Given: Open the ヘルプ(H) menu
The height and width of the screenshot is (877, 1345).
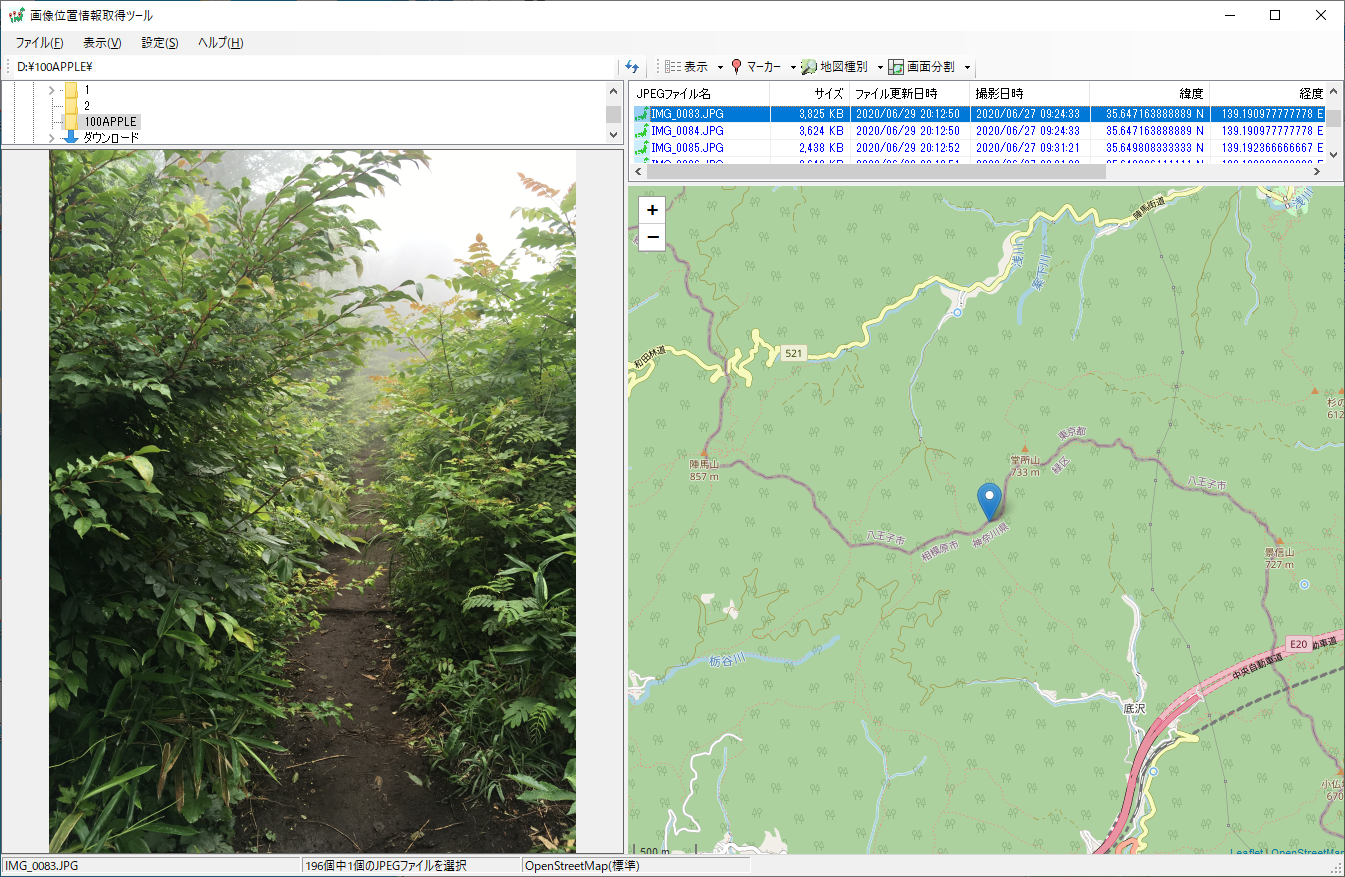Looking at the screenshot, I should coord(220,43).
